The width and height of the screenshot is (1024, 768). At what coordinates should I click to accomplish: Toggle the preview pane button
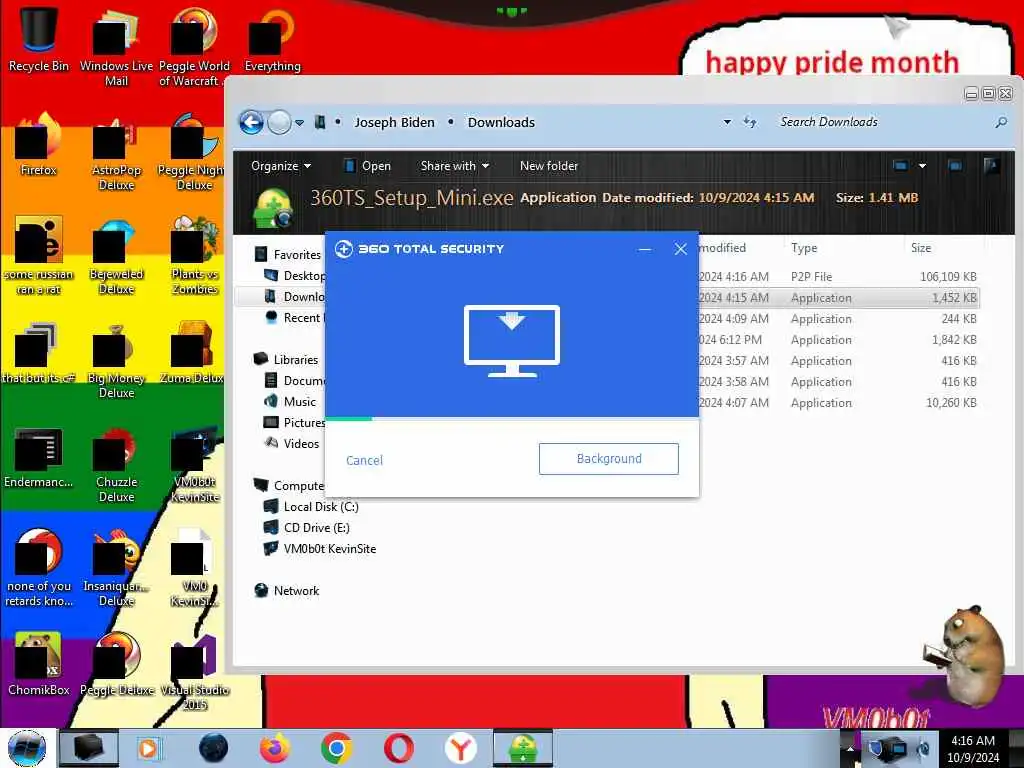tap(955, 166)
